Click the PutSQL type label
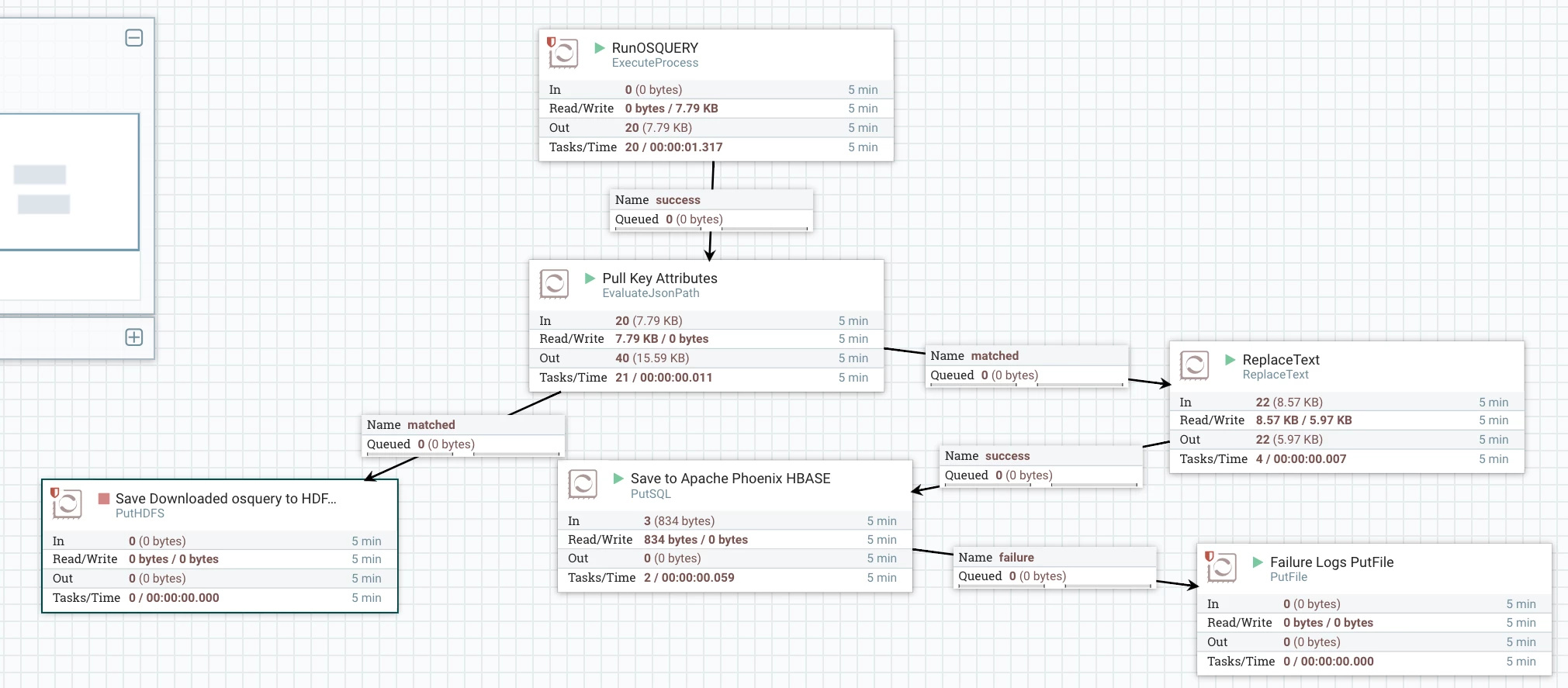 [651, 494]
